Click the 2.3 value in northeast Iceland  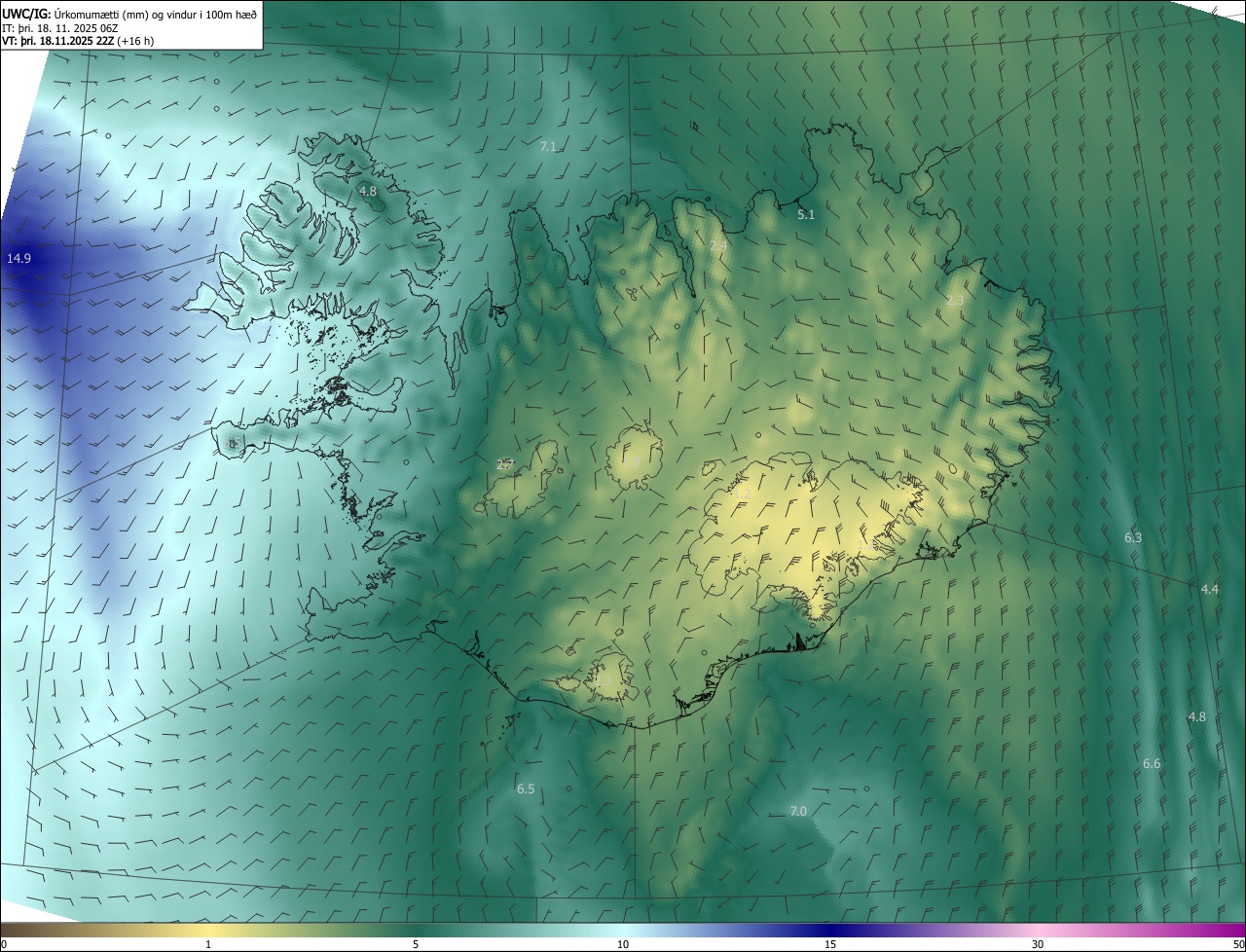click(955, 301)
